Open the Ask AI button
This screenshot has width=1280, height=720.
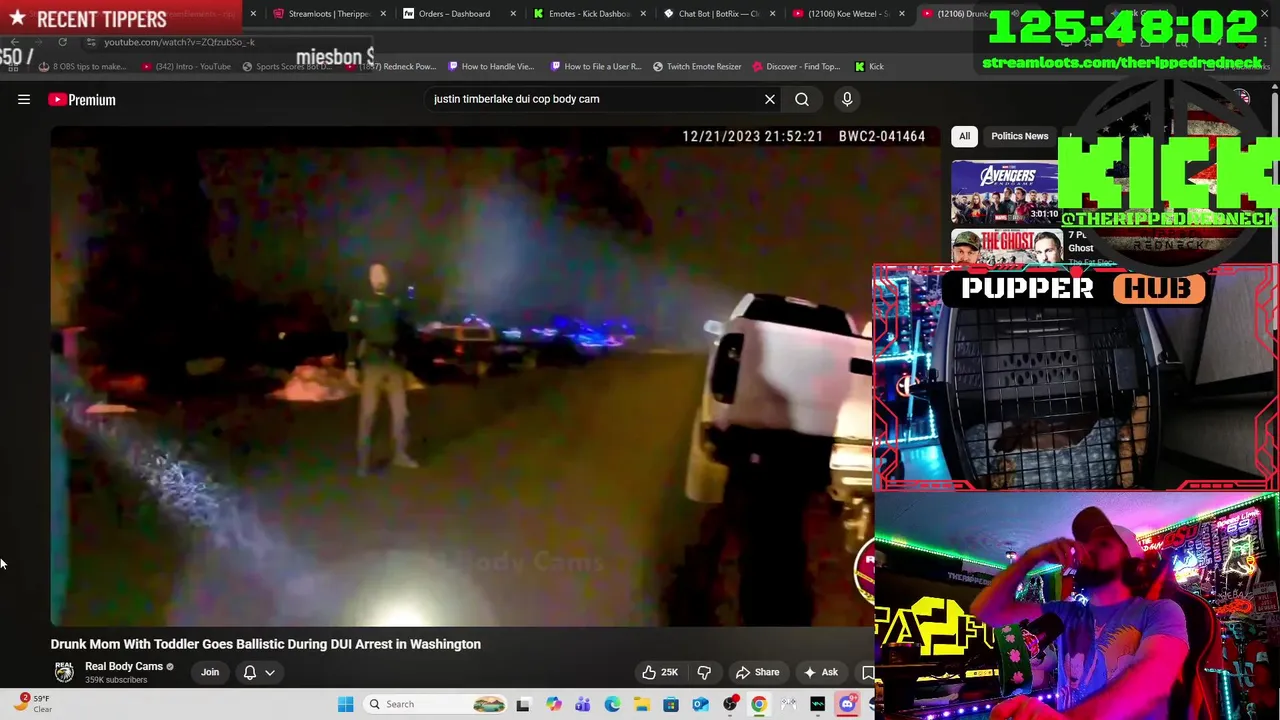coord(821,672)
